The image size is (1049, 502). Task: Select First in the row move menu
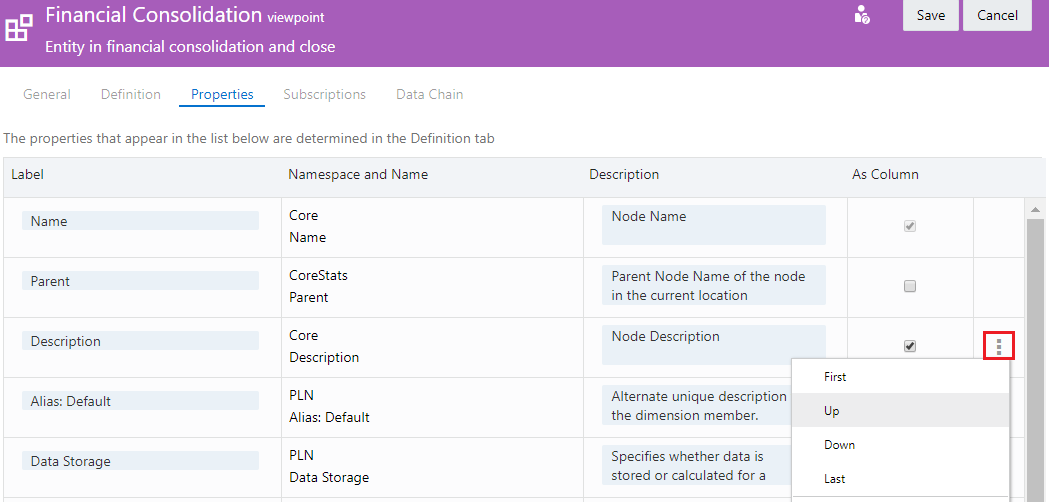coord(835,377)
